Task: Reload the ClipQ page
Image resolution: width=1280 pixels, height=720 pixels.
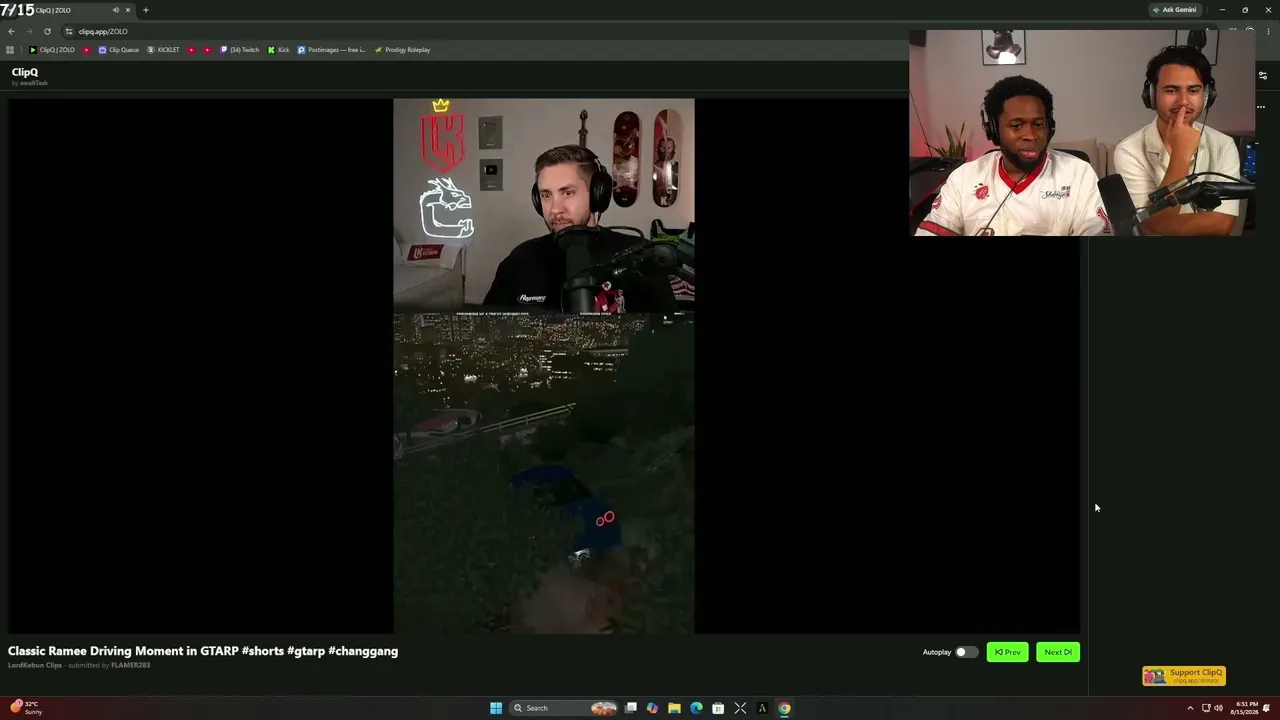Action: coord(47,31)
